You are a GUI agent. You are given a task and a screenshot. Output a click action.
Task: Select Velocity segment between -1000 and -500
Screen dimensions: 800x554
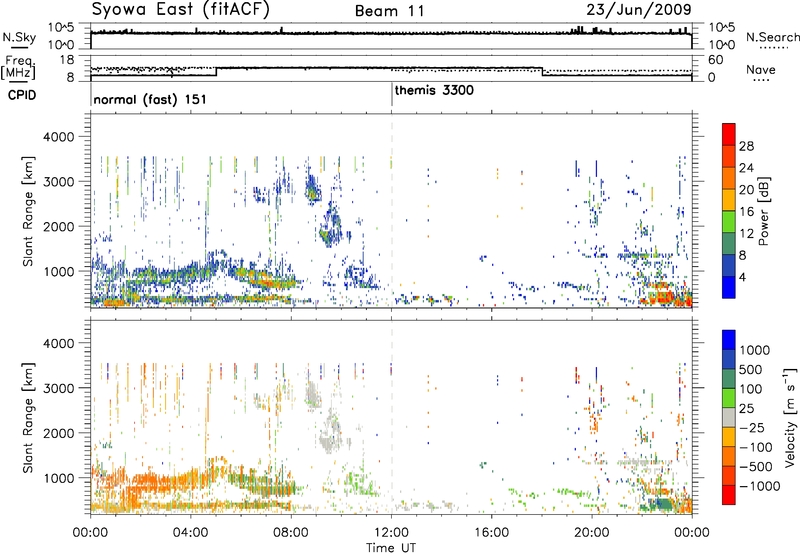tap(729, 475)
